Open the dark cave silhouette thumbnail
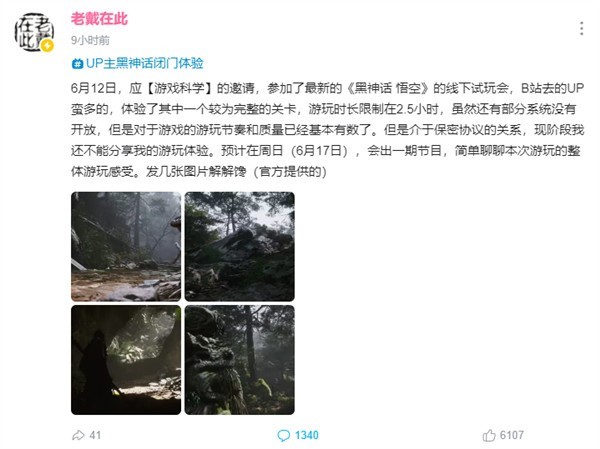Screen dimensions: 600x449 pyautogui.click(x=126, y=360)
